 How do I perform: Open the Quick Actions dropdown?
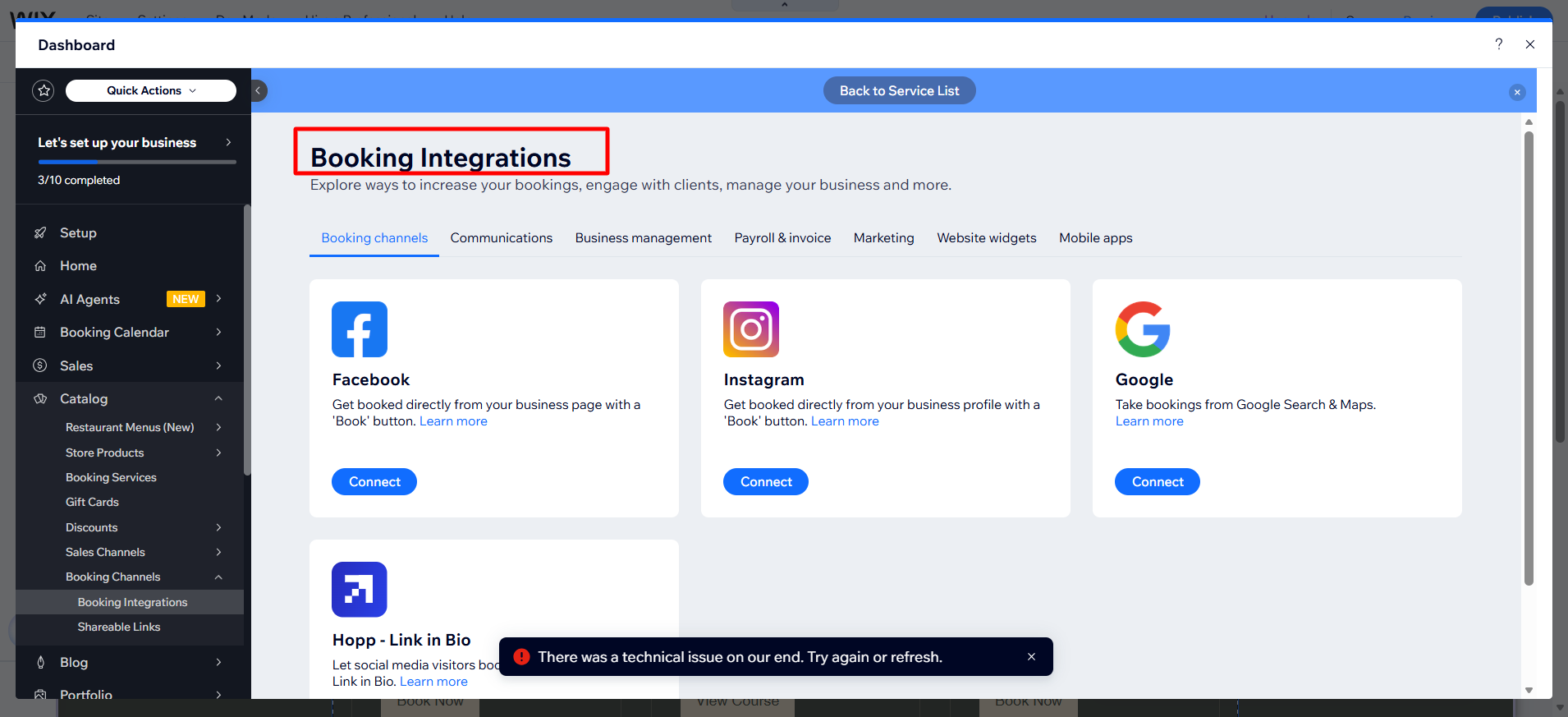(151, 90)
